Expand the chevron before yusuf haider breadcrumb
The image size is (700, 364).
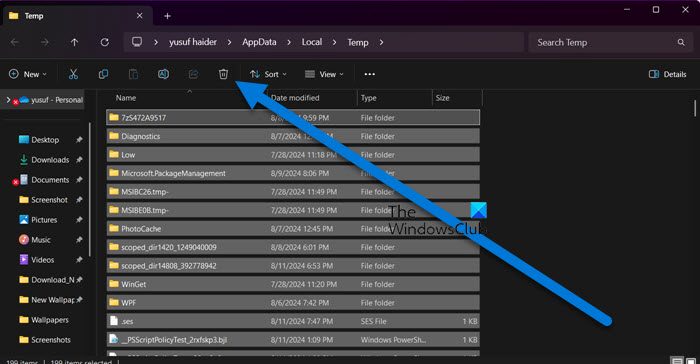pyautogui.click(x=156, y=42)
